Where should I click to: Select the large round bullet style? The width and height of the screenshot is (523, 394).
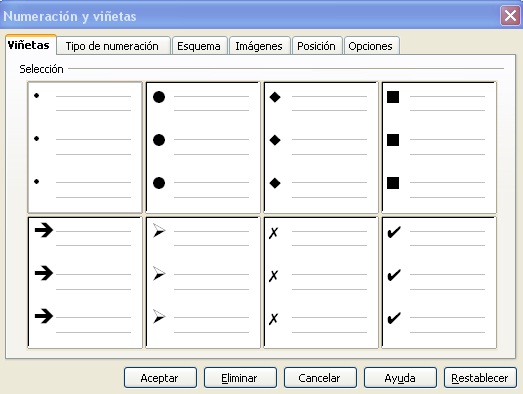203,147
